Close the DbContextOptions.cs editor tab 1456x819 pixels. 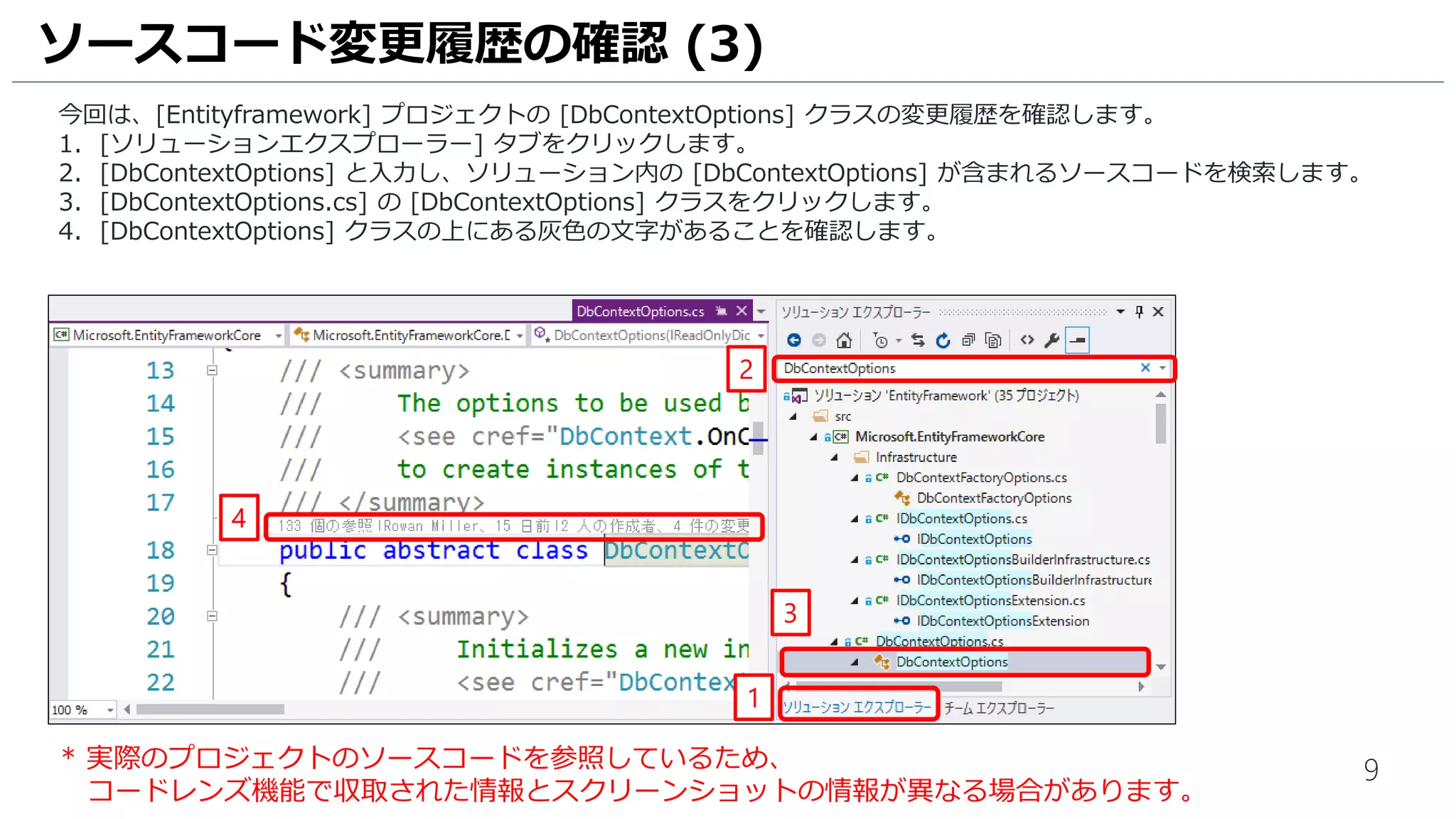742,311
